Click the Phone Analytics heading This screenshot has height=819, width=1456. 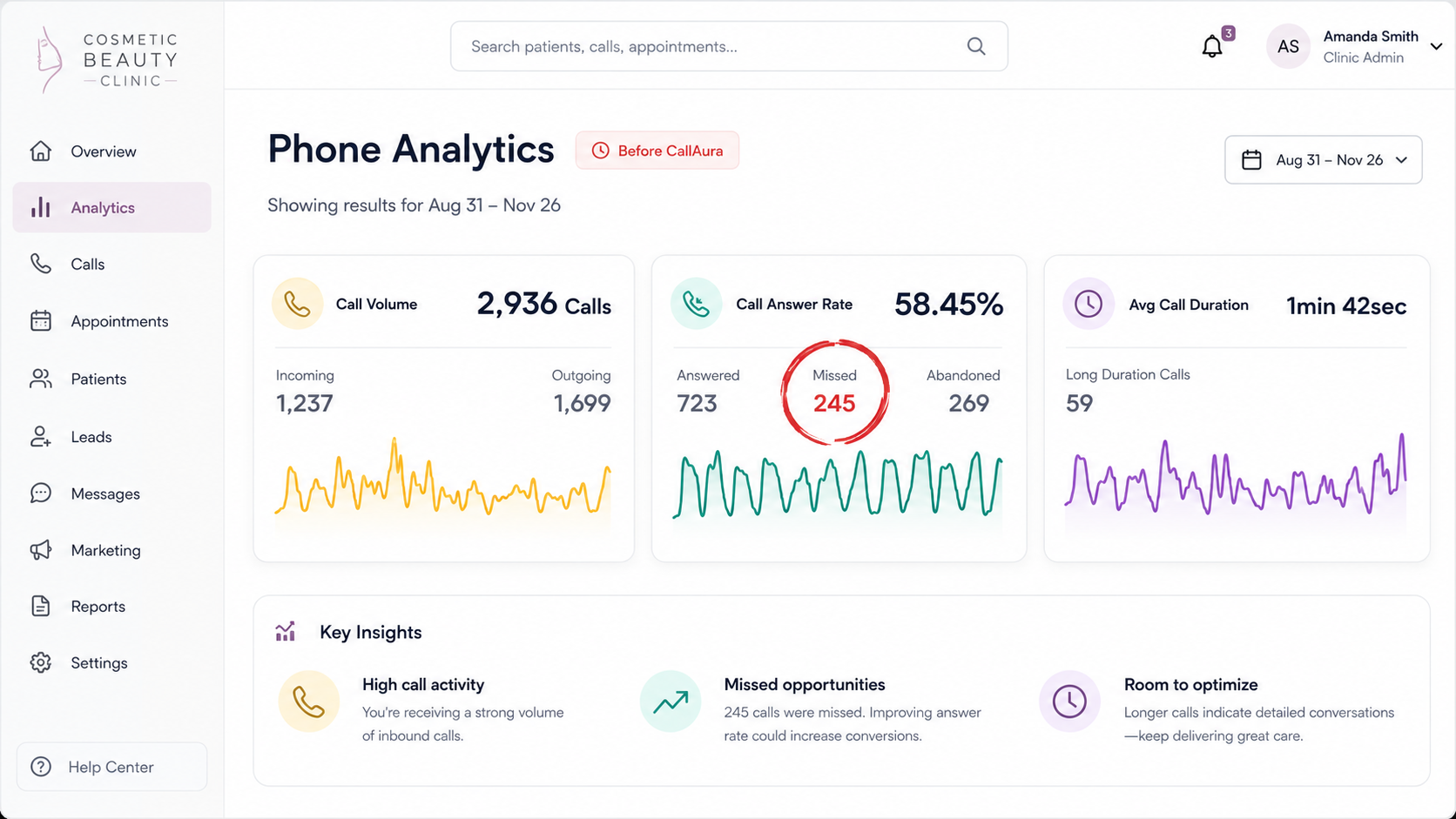pyautogui.click(x=411, y=149)
